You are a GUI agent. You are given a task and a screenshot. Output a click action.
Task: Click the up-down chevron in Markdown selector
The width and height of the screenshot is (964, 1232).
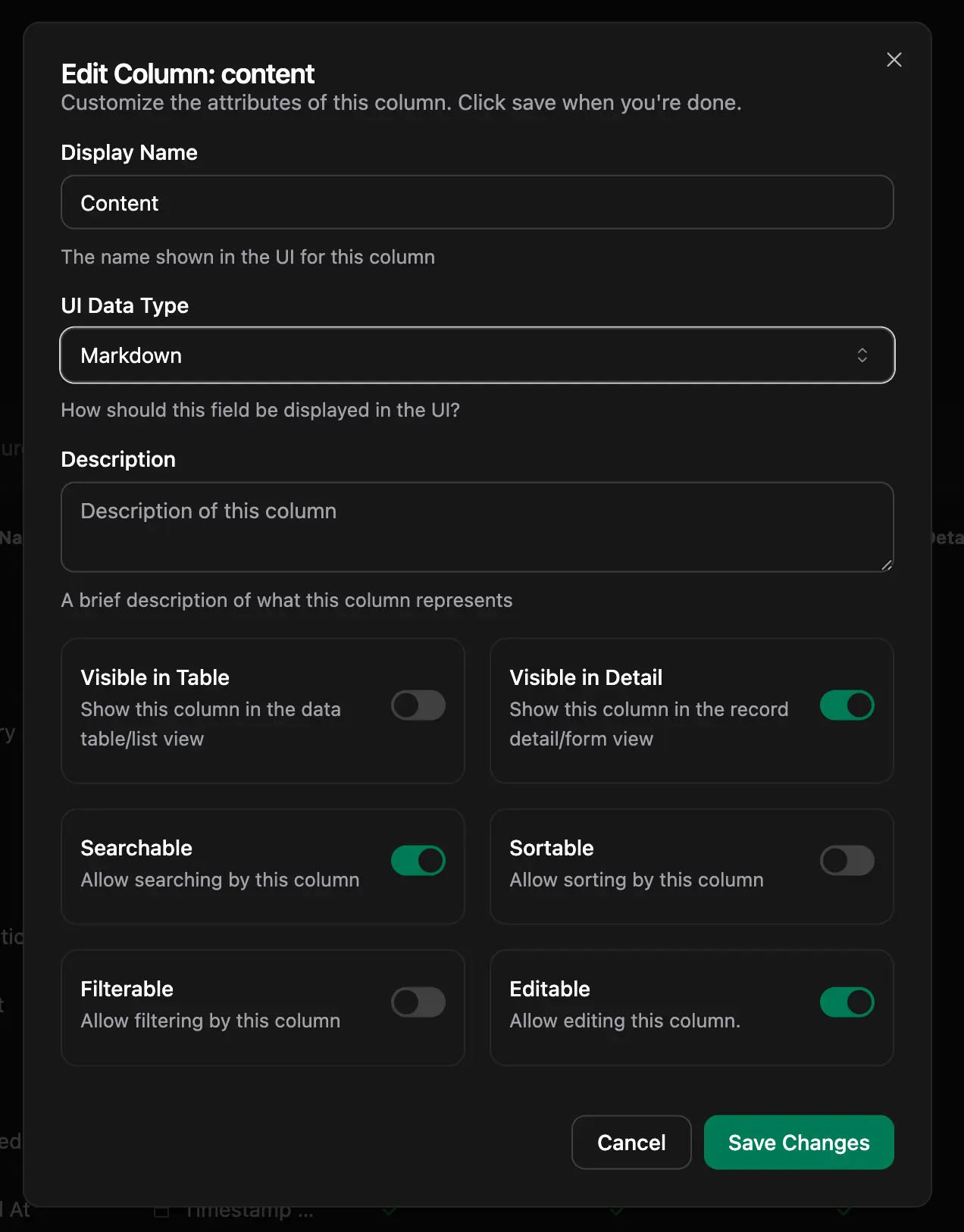(x=862, y=355)
